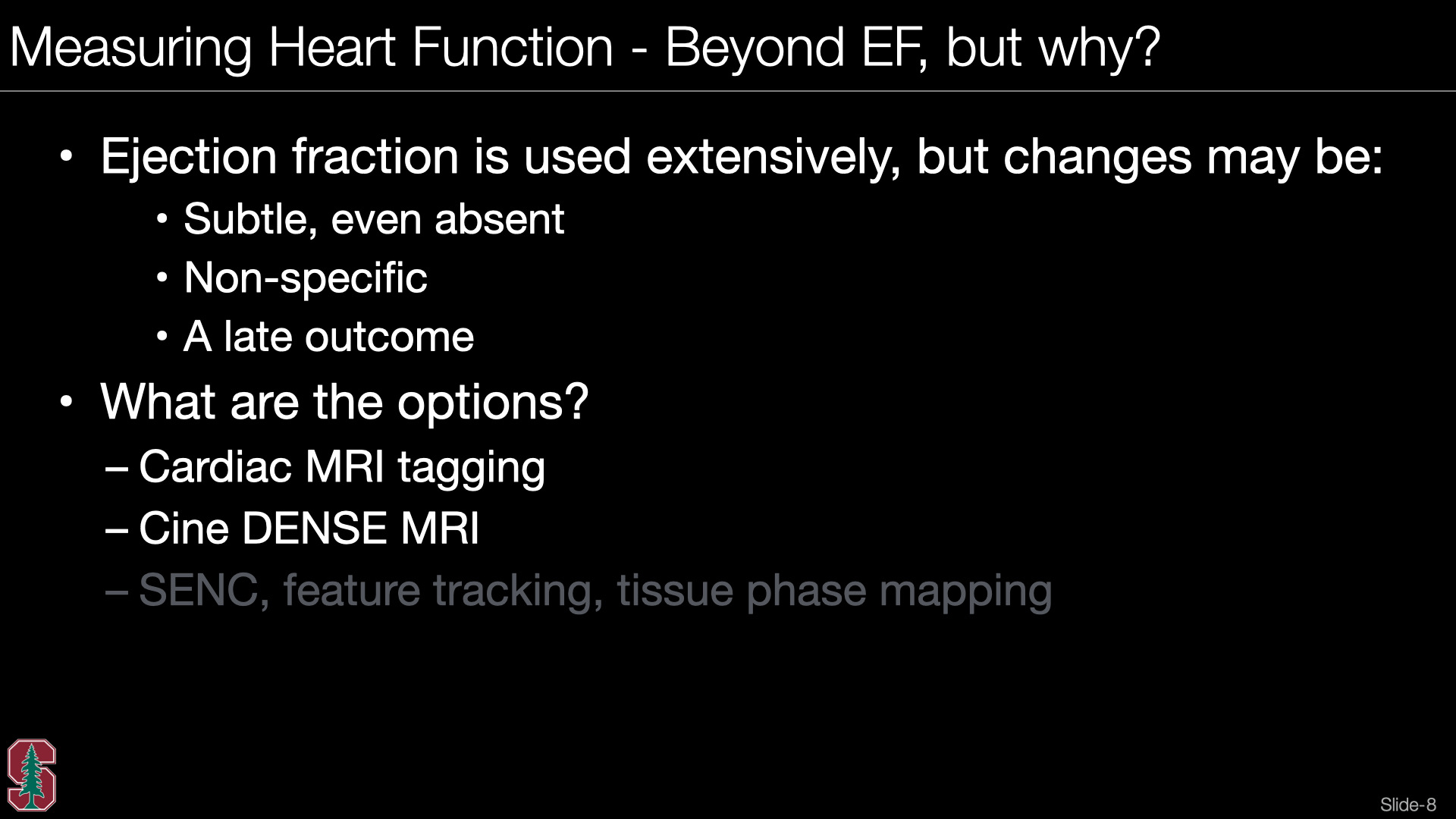Select the slide title about Measuring Heart Function
Viewport: 1456px width, 819px height.
(584, 47)
